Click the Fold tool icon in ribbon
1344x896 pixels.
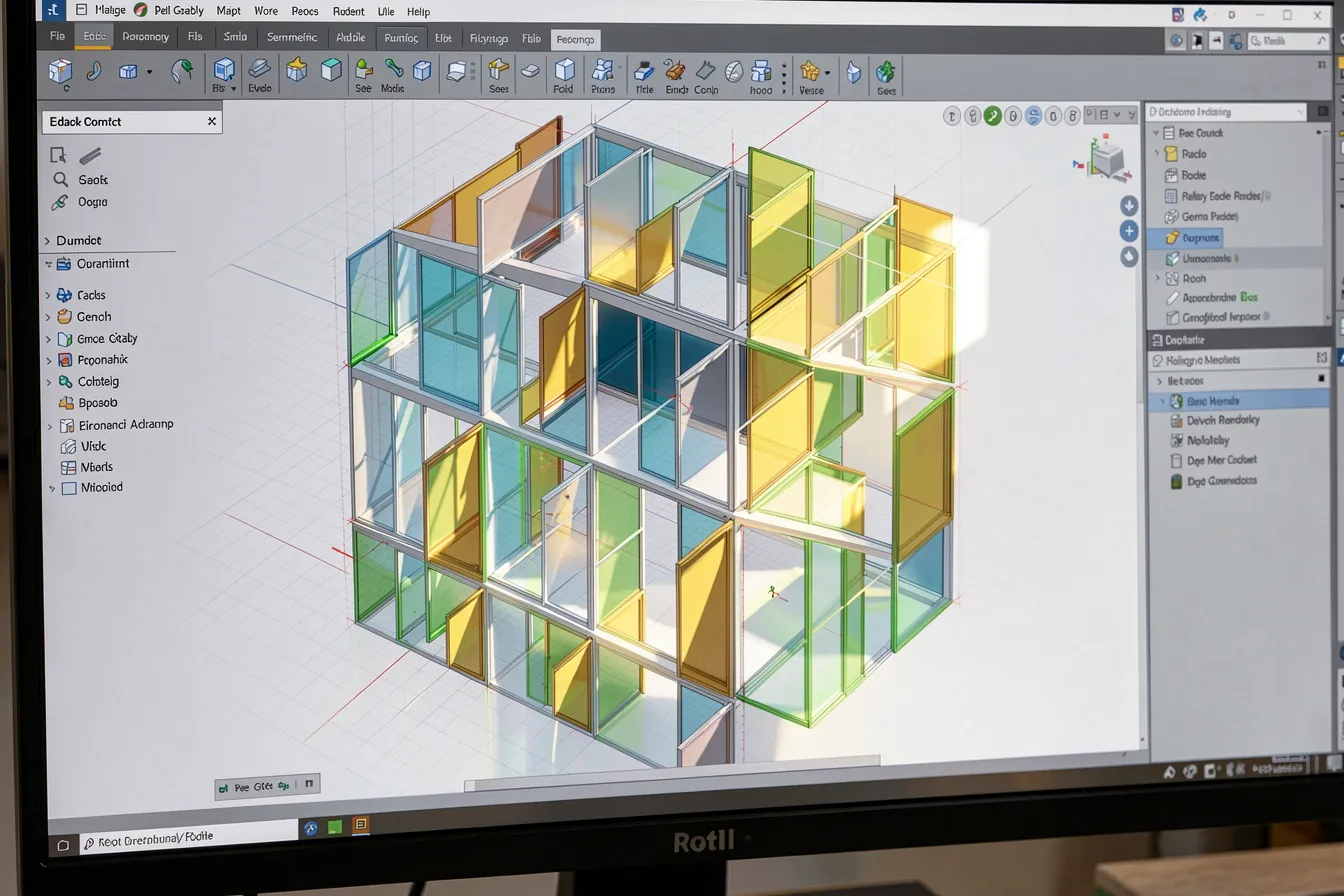[x=564, y=71]
